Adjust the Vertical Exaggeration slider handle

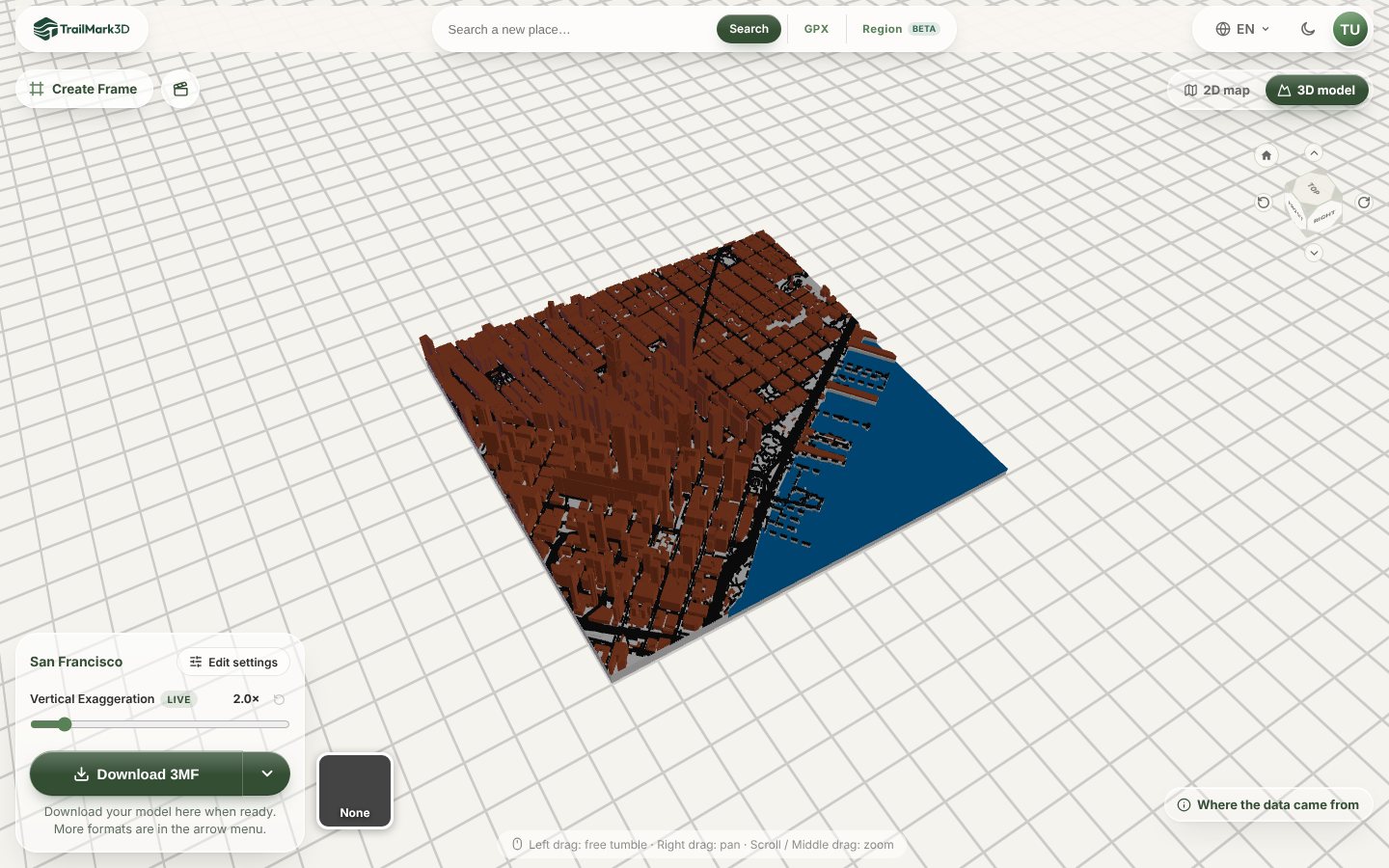pyautogui.click(x=64, y=724)
